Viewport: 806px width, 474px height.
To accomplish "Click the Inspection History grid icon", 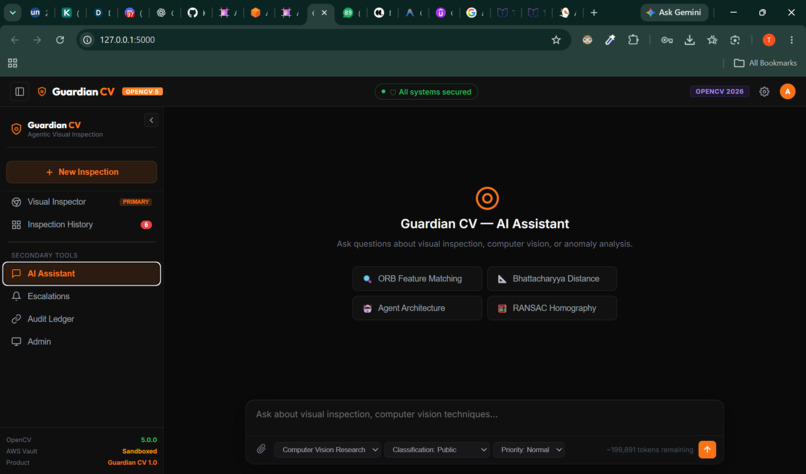I will [x=16, y=225].
